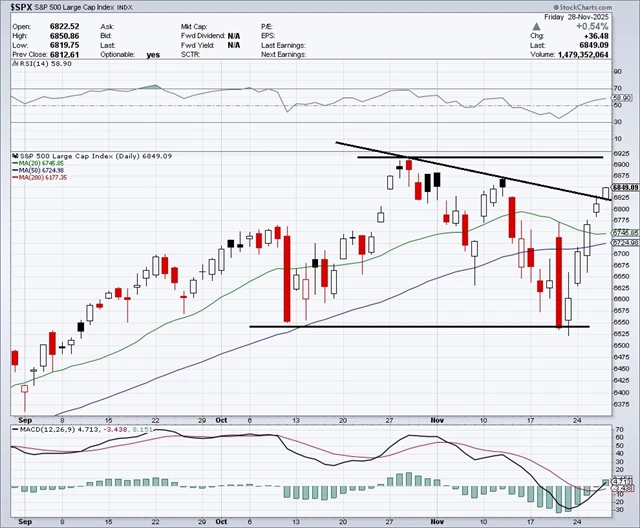Select the 6849.09 last price tag on axis

[x=625, y=187]
